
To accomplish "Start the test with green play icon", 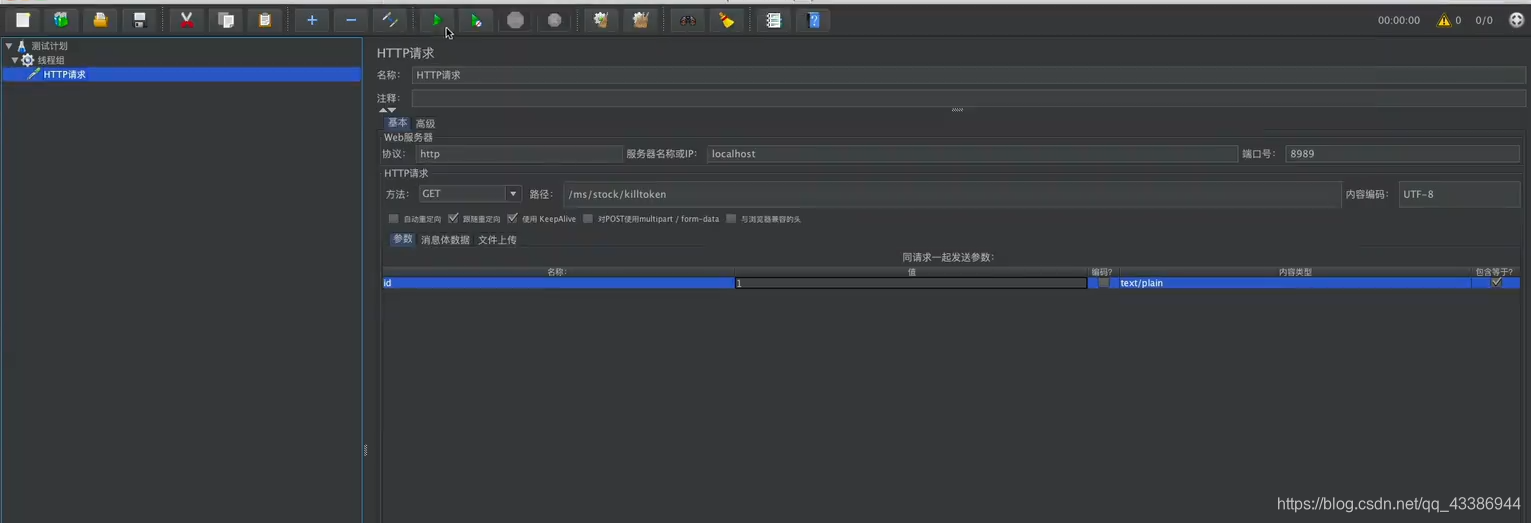I will 437,20.
